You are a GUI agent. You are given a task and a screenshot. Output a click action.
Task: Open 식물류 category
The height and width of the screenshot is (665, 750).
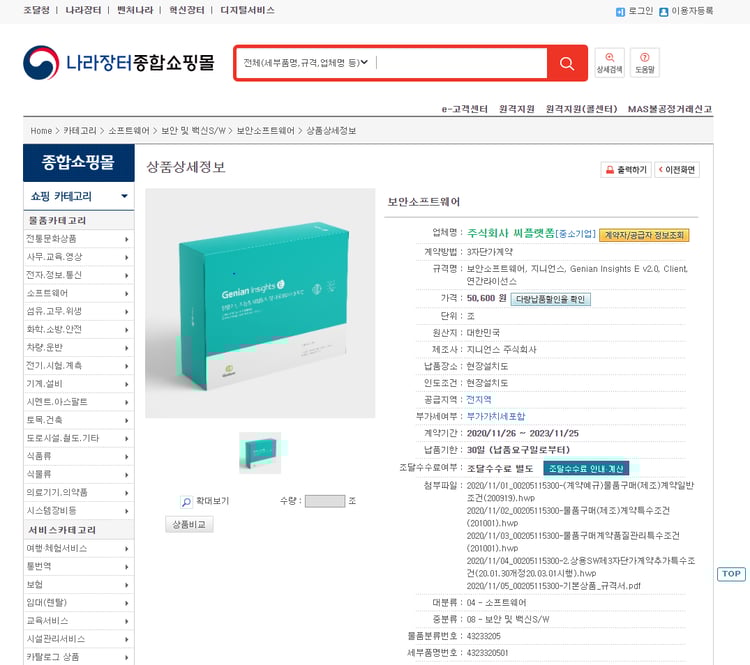point(78,475)
